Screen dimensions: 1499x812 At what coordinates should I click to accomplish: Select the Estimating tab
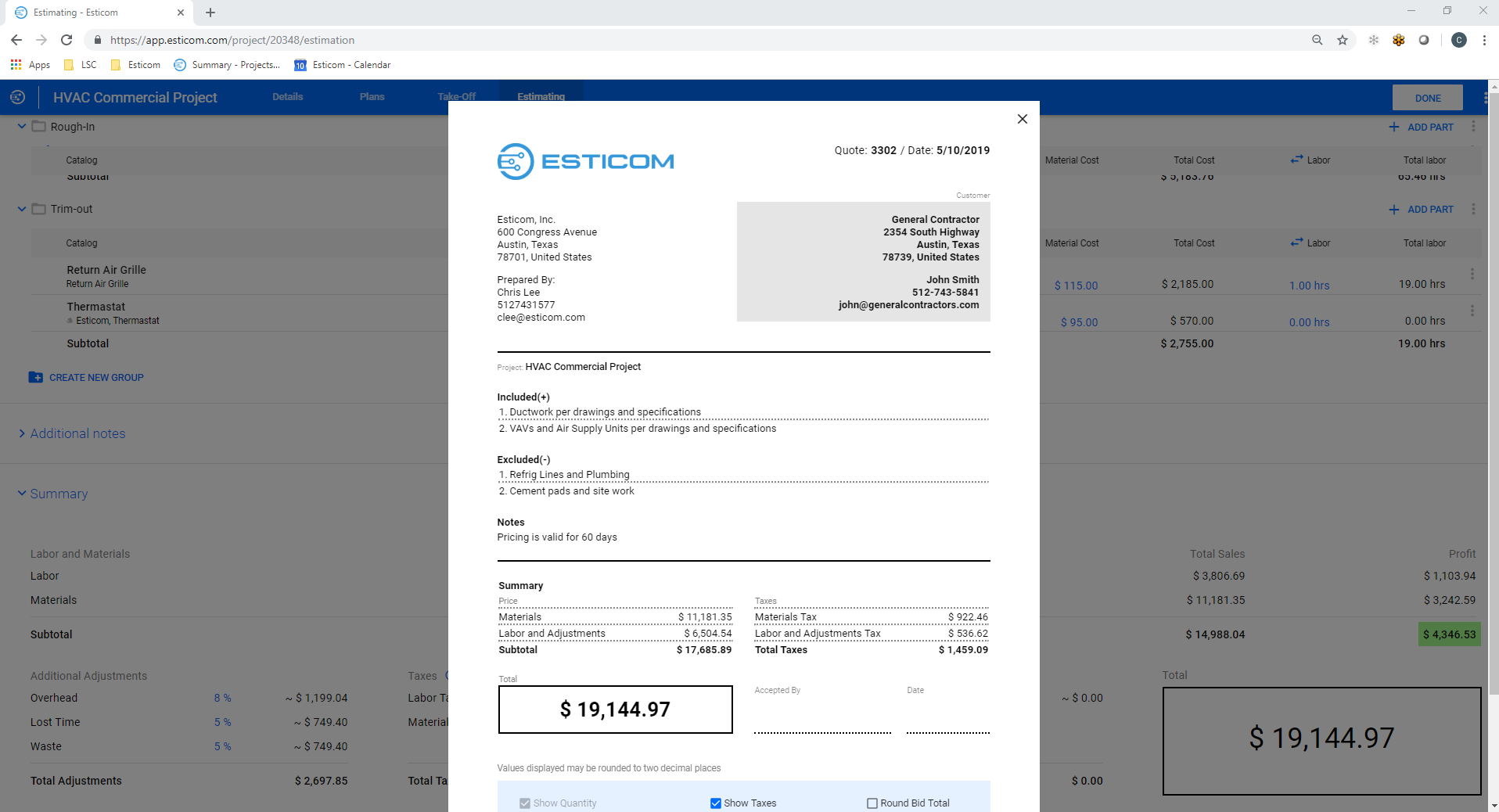pyautogui.click(x=541, y=97)
